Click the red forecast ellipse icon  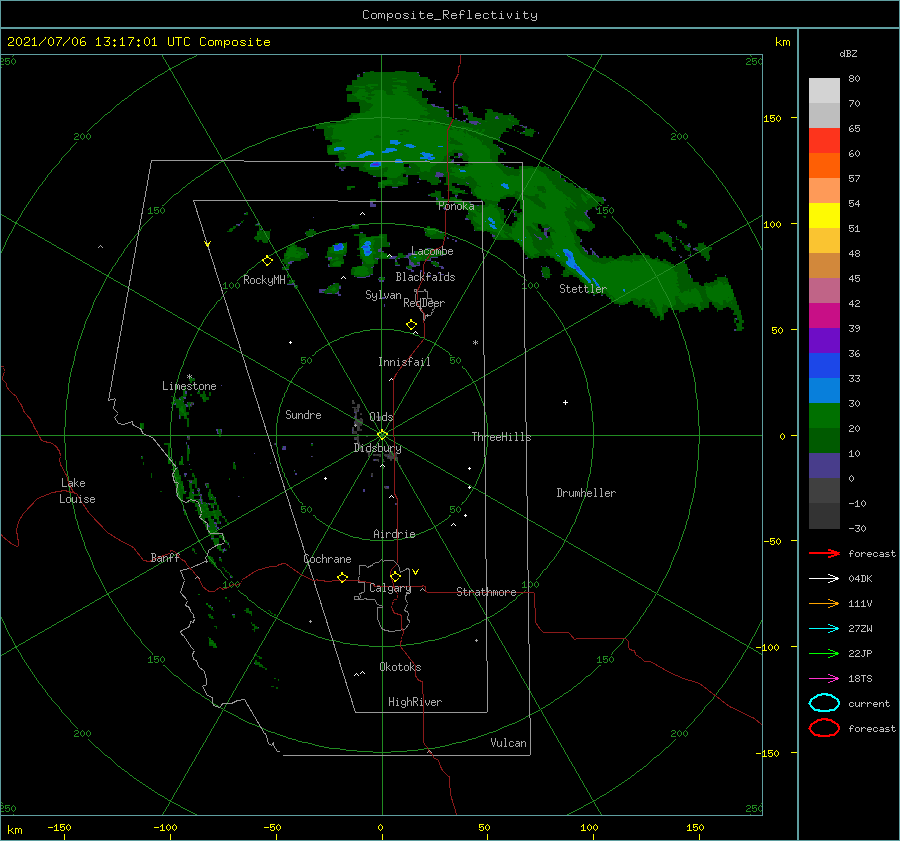tap(824, 728)
